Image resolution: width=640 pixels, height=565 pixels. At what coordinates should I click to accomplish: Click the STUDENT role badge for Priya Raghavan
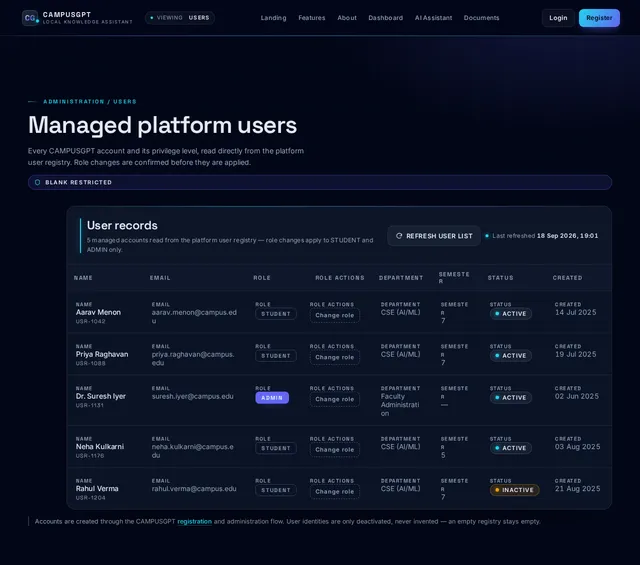click(x=276, y=356)
